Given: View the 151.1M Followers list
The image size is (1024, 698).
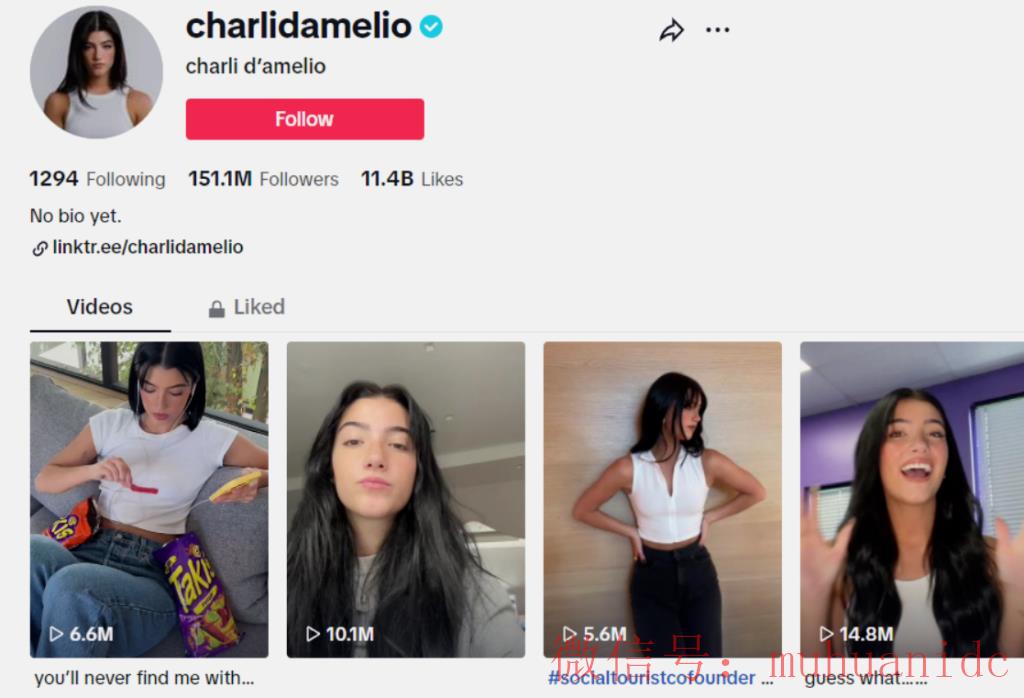Looking at the screenshot, I should pos(263,179).
